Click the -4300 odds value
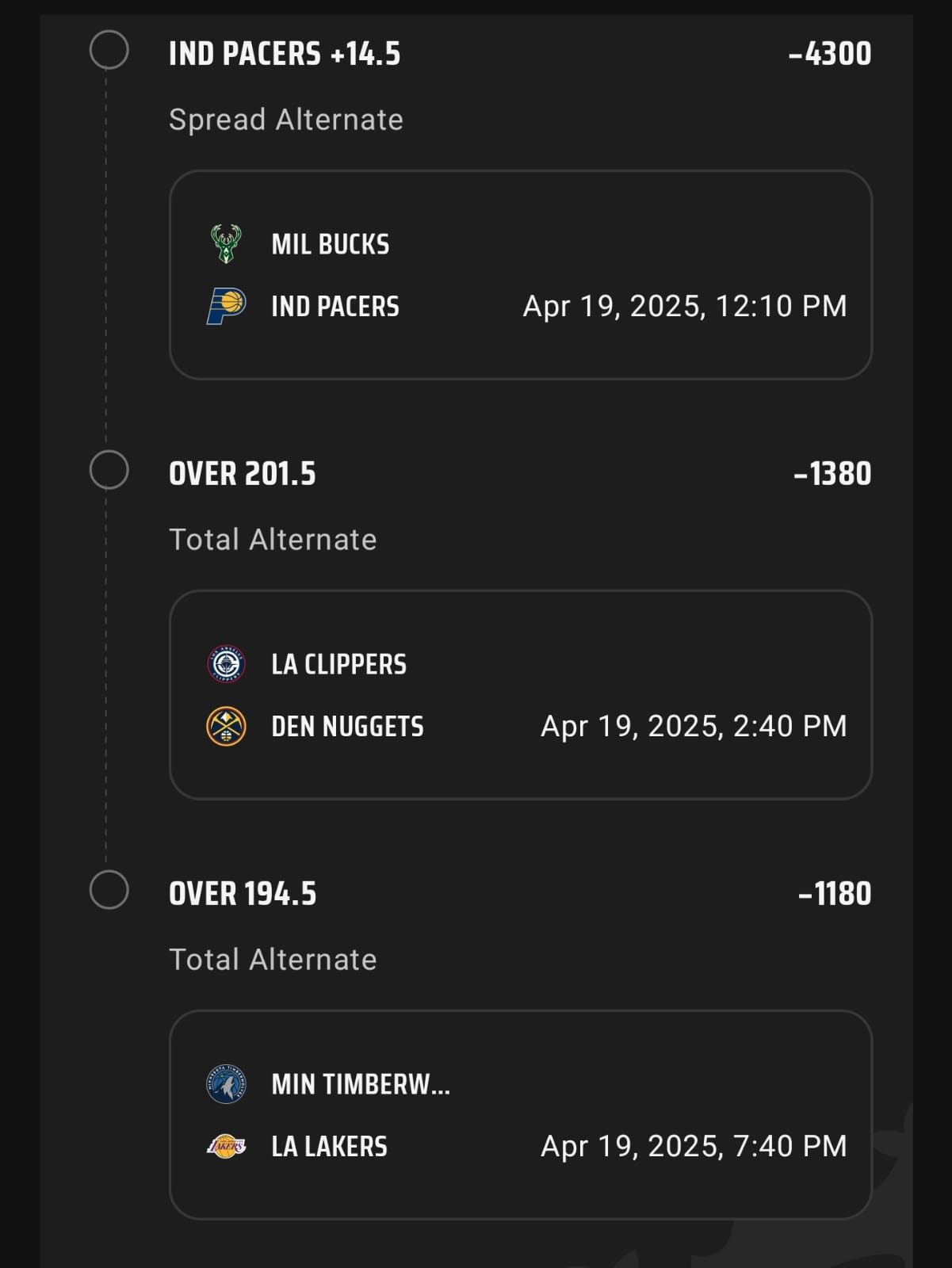 pyautogui.click(x=830, y=55)
